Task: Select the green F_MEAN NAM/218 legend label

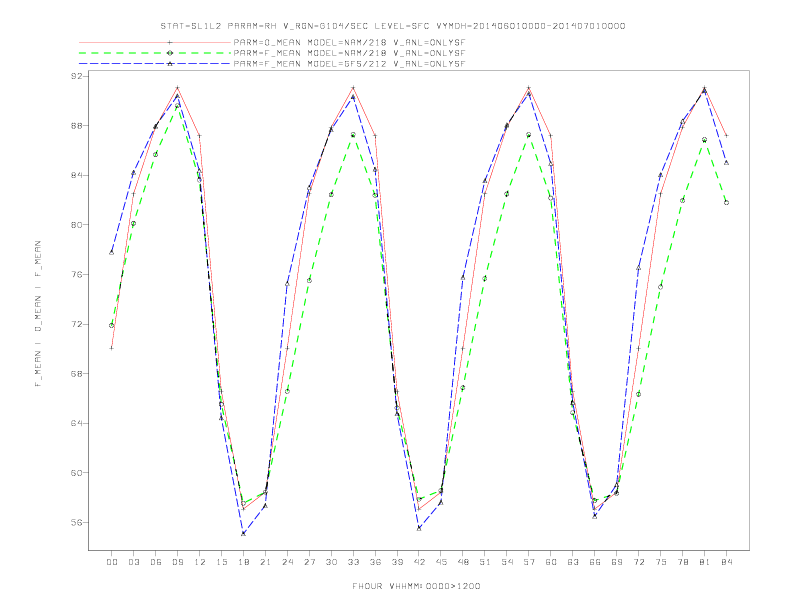Action: click(349, 53)
